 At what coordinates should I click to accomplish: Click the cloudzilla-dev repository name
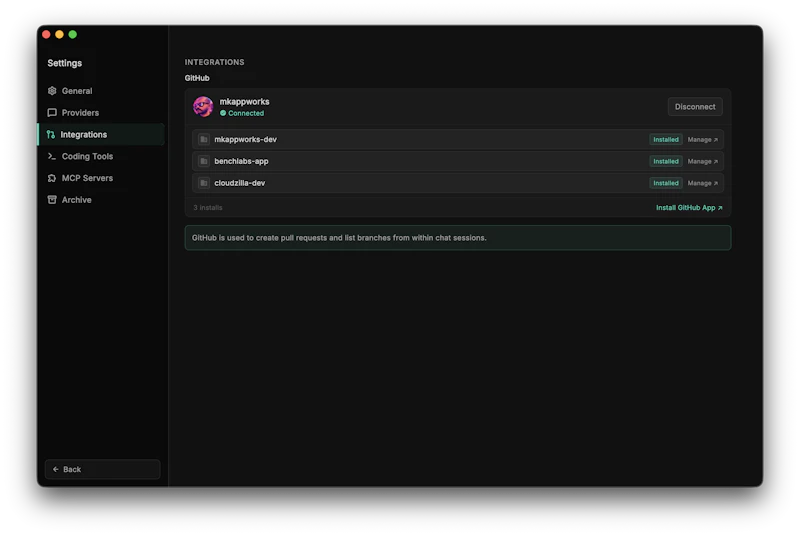click(x=240, y=183)
